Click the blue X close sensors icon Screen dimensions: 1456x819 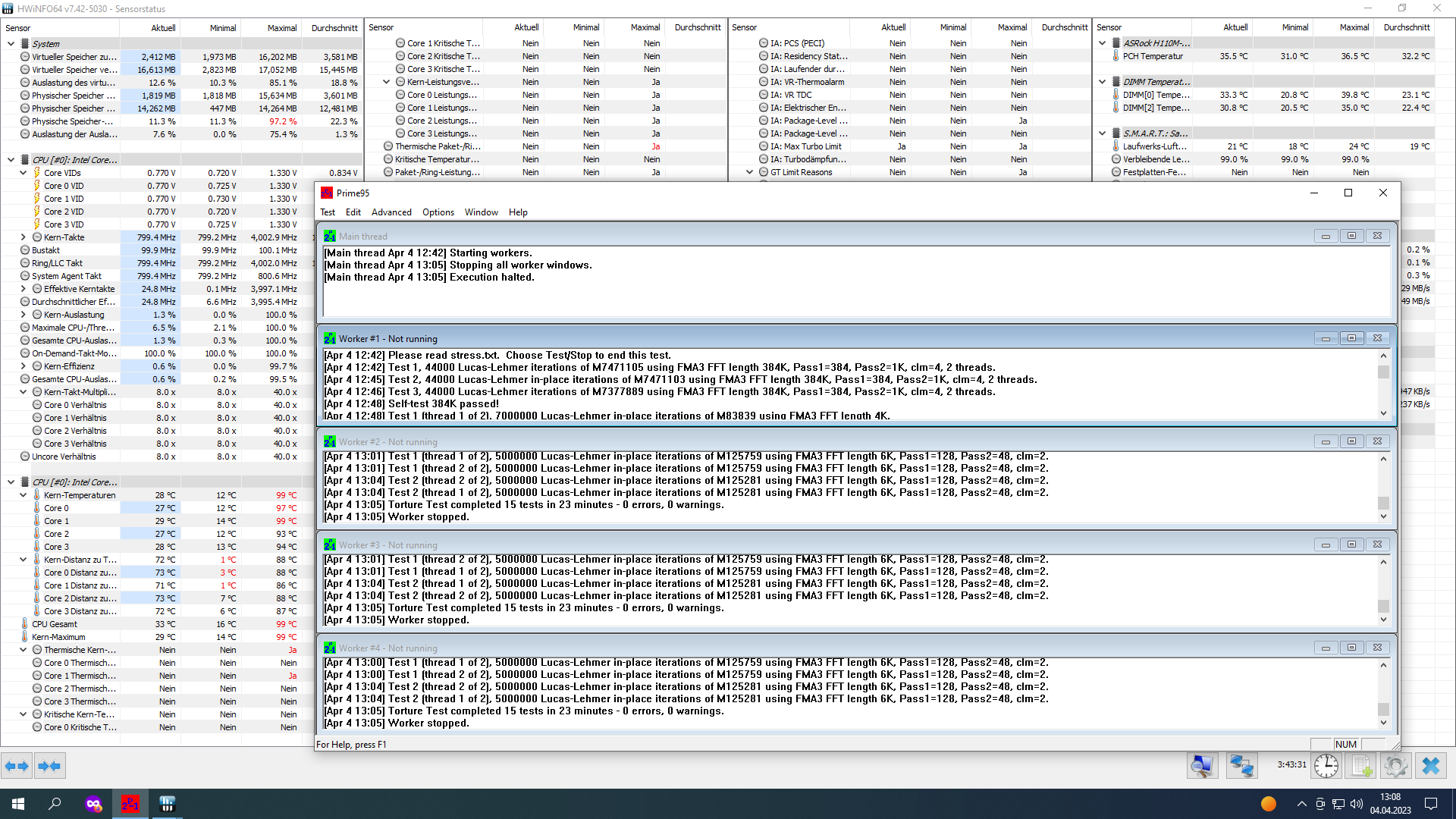click(1431, 766)
